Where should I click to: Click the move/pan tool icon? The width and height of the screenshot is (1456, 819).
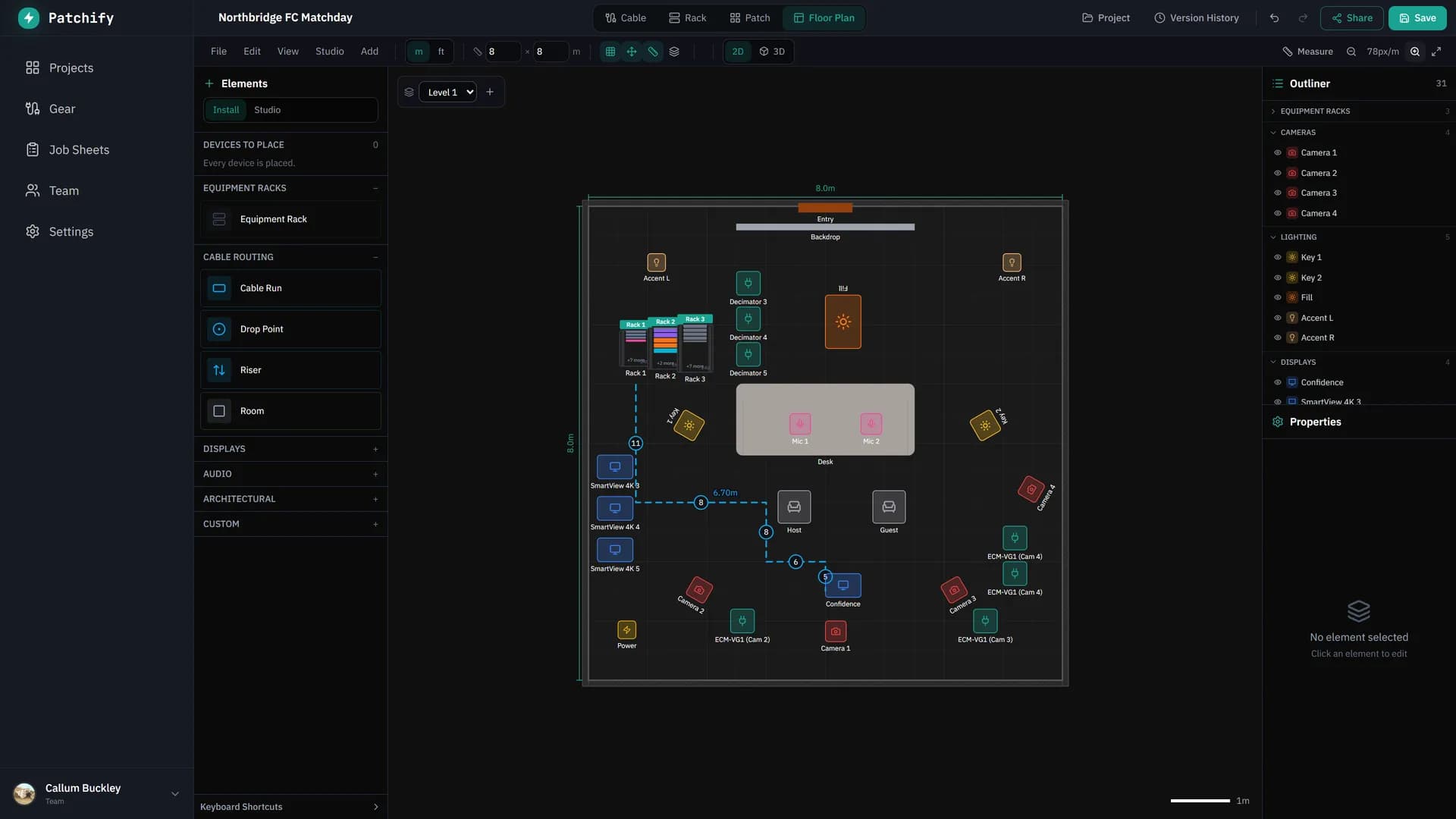click(x=631, y=52)
